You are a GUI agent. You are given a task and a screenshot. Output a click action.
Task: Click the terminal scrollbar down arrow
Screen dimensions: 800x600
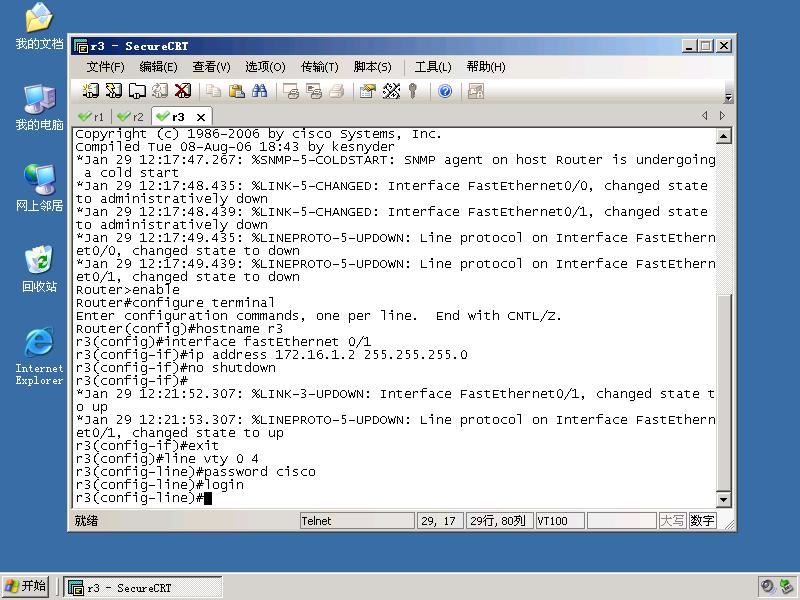[x=723, y=499]
